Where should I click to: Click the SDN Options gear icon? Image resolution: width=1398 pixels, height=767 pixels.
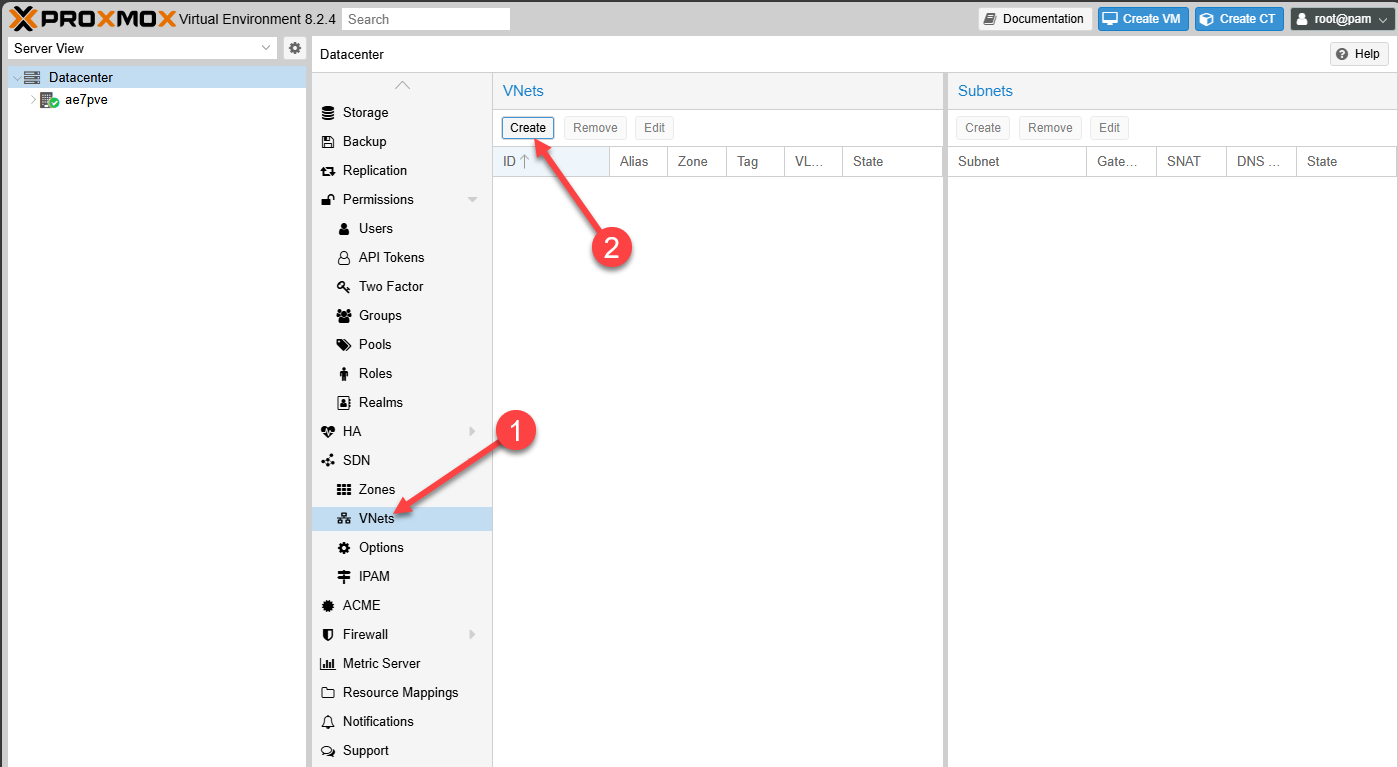point(344,548)
